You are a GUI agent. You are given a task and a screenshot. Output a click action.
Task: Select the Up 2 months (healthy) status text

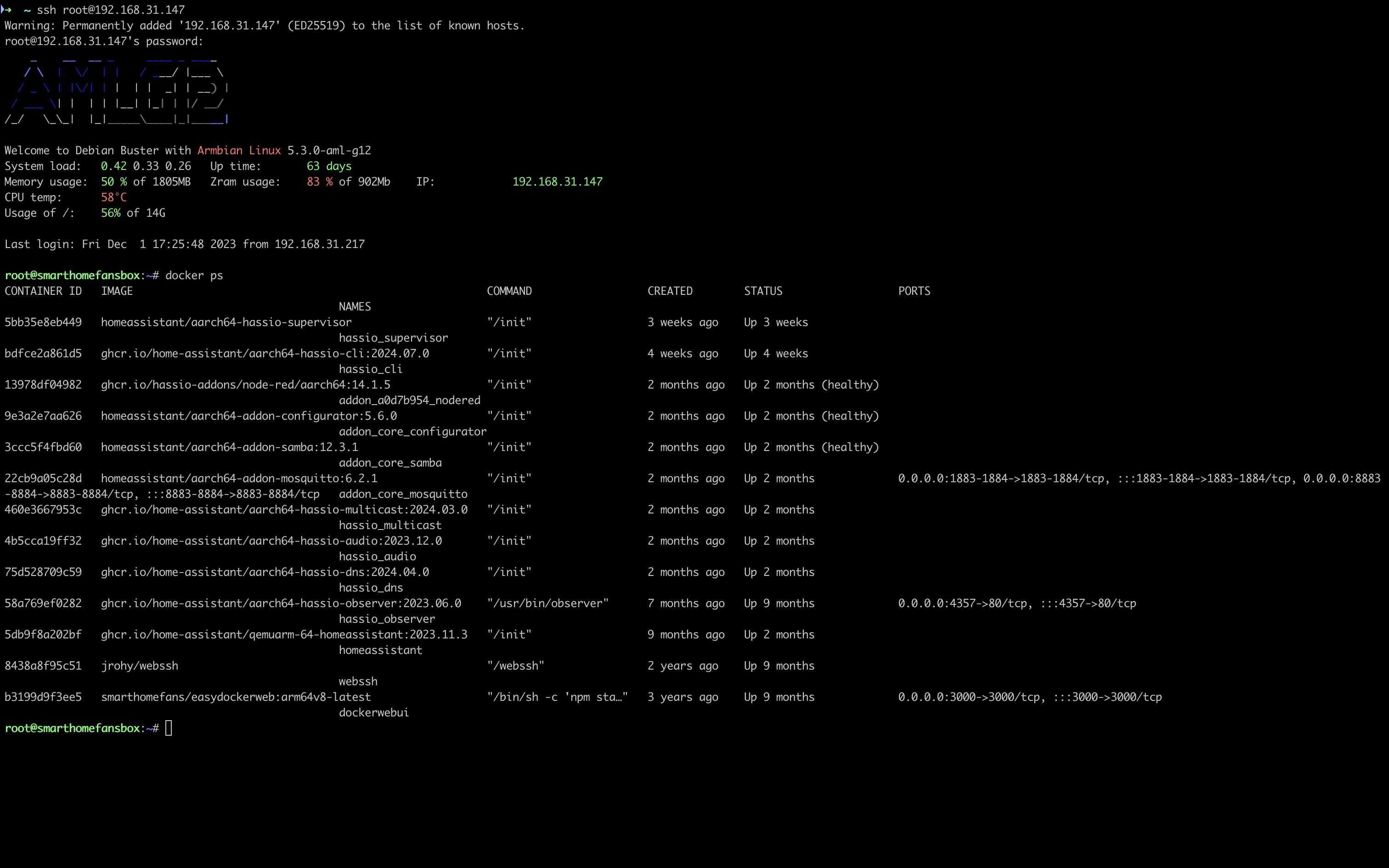click(811, 385)
